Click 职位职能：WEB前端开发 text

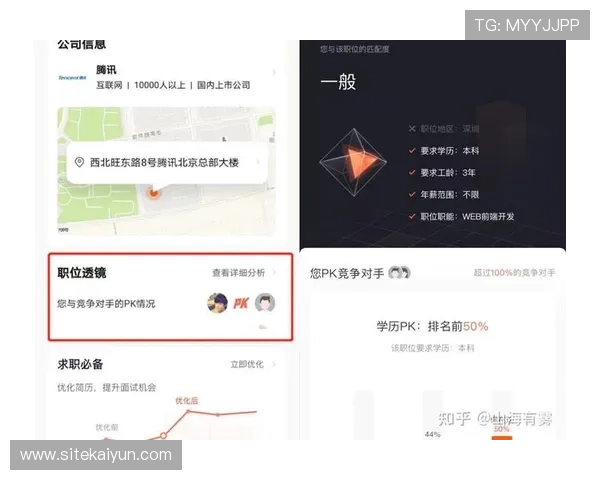coord(467,217)
